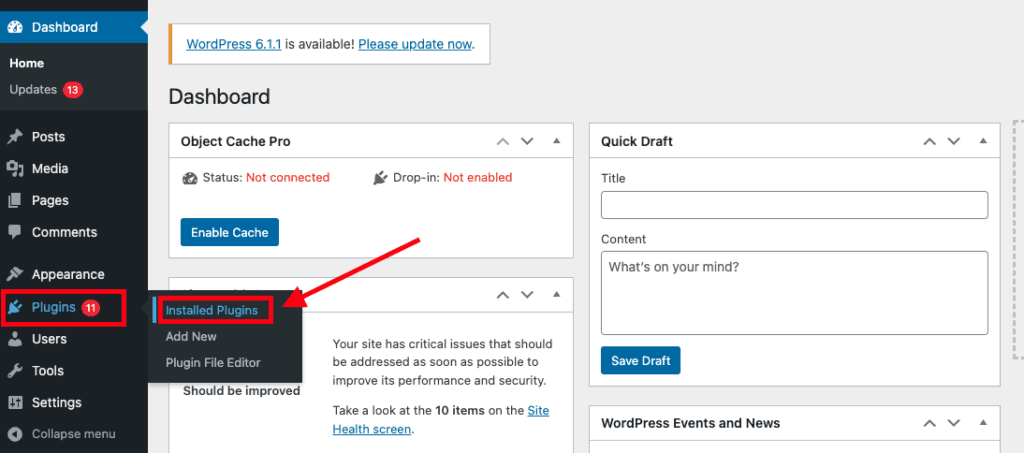This screenshot has width=1024, height=453.
Task: Click the Pages icon in sidebar
Action: pos(15,200)
